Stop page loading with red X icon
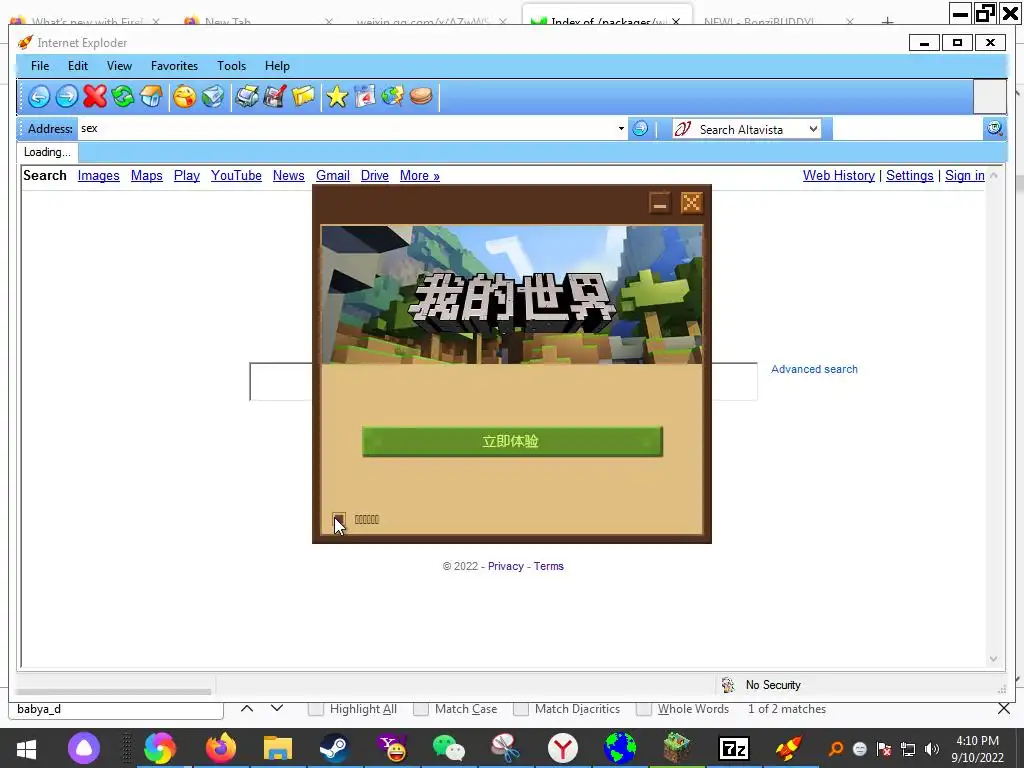 point(95,97)
